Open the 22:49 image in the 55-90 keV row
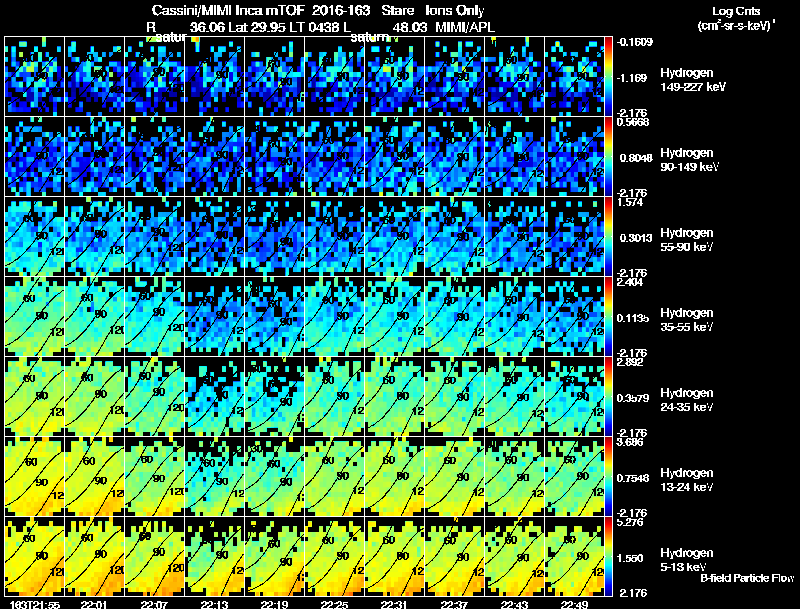The height and width of the screenshot is (609, 800). click(574, 236)
